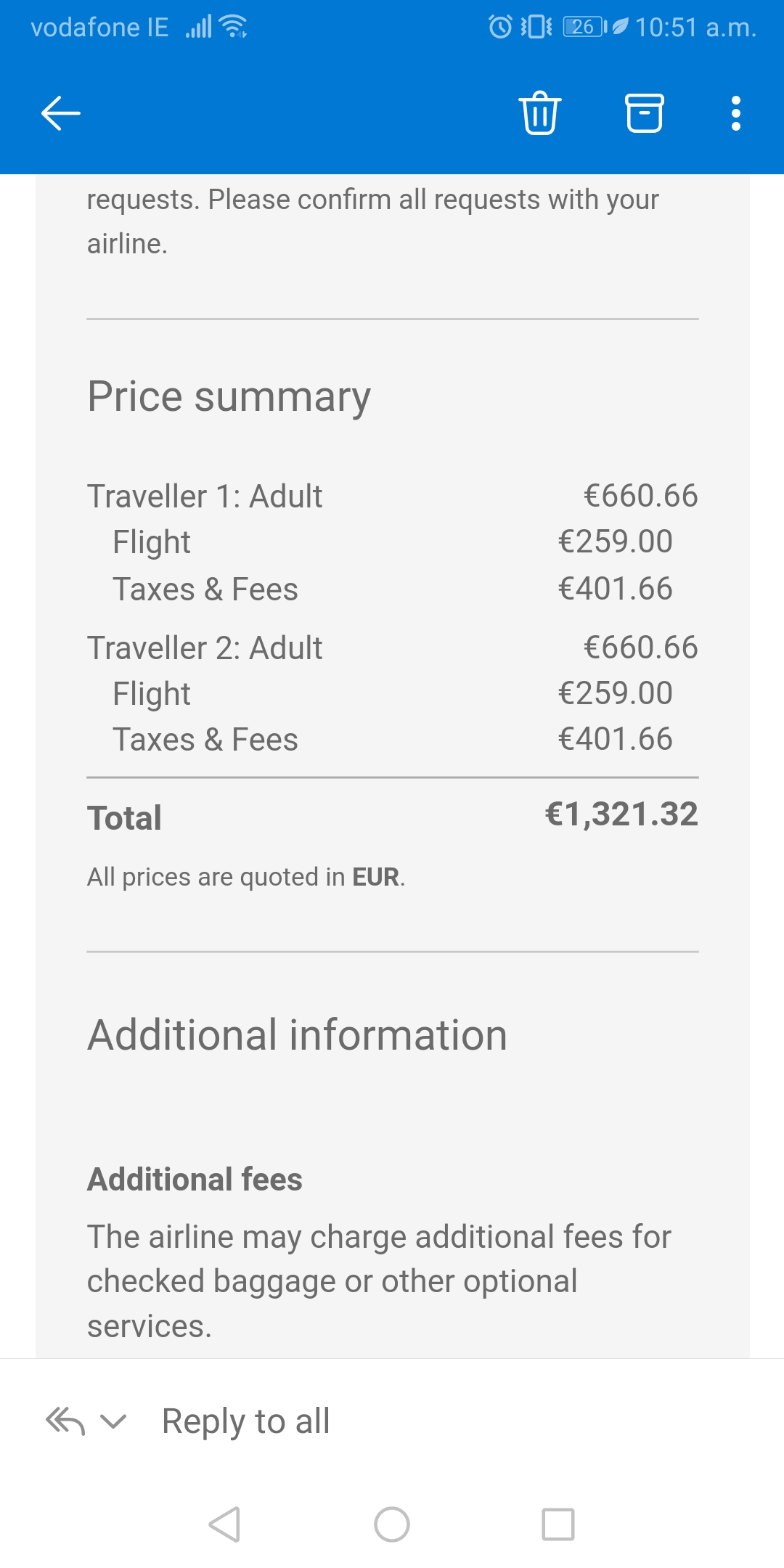Tap the Additional fees subheading
Viewport: 784px width, 1568px height.
195,1179
